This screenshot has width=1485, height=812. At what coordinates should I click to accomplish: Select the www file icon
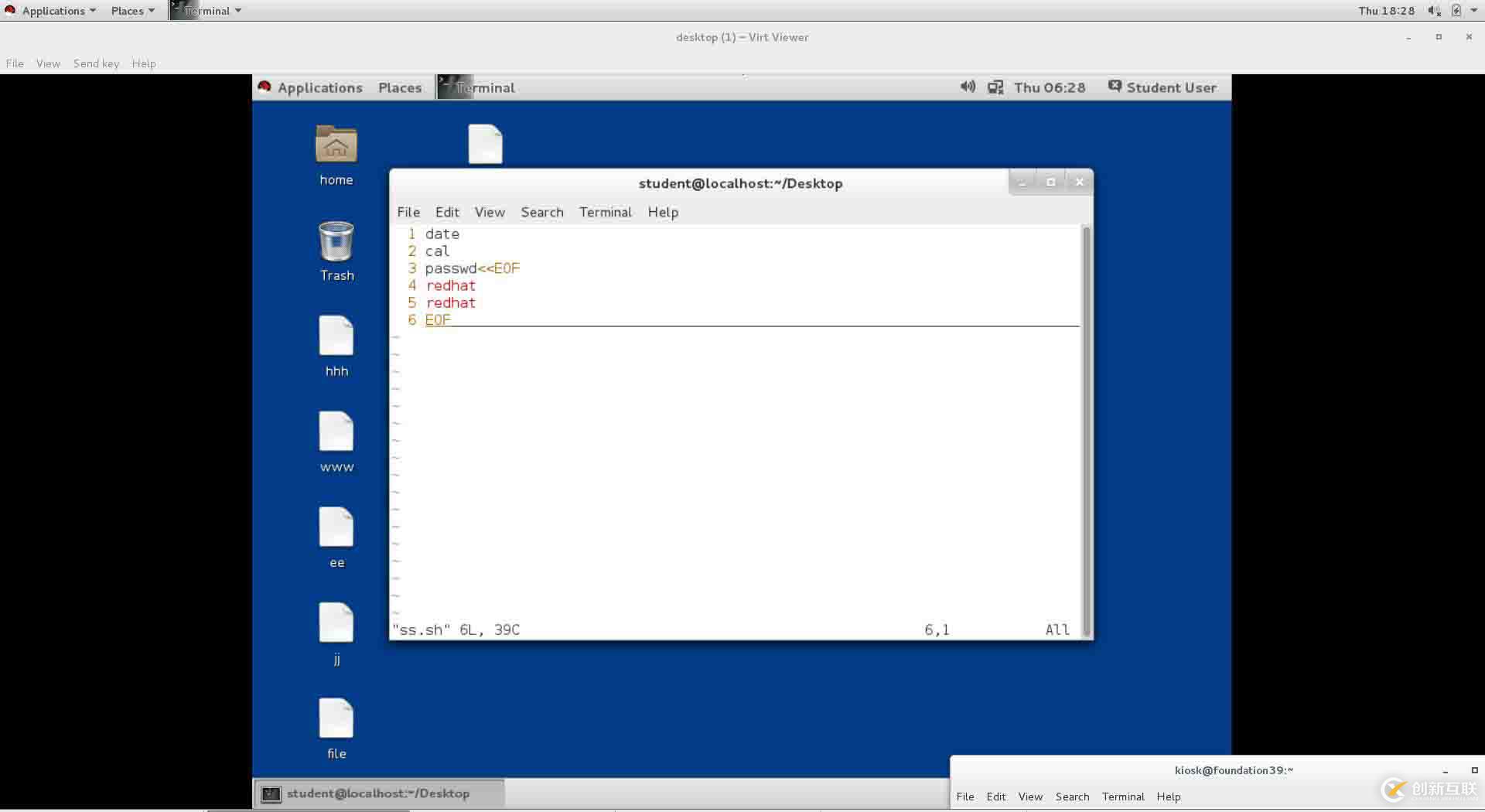pyautogui.click(x=336, y=433)
